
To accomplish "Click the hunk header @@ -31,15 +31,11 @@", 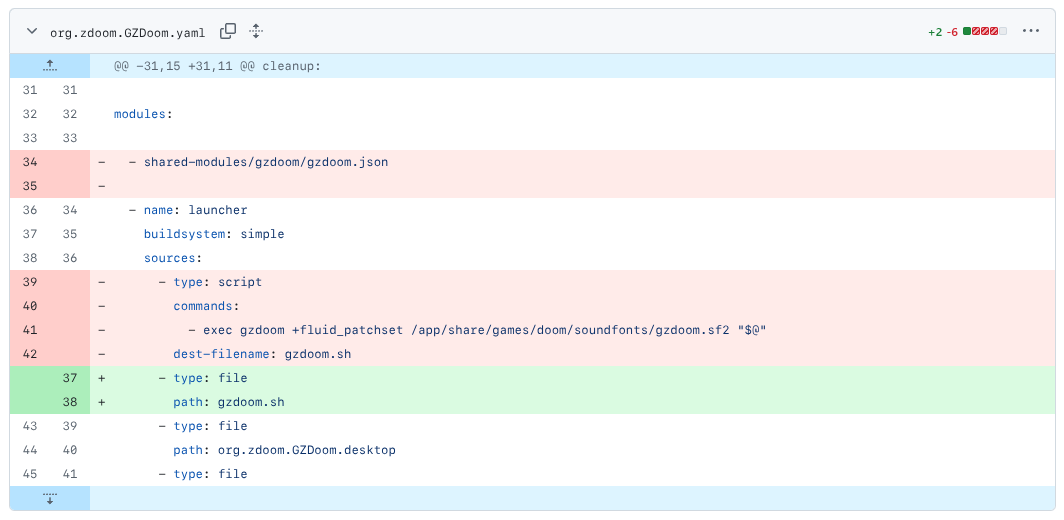I will click(x=217, y=66).
